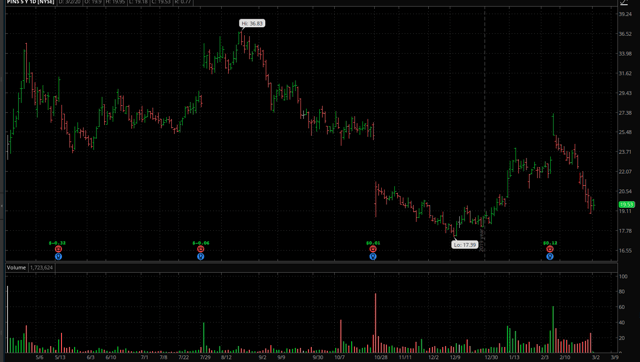Click the 16.55 label on price axis
Viewport: 640px width, 362px height.
pyautogui.click(x=625, y=251)
